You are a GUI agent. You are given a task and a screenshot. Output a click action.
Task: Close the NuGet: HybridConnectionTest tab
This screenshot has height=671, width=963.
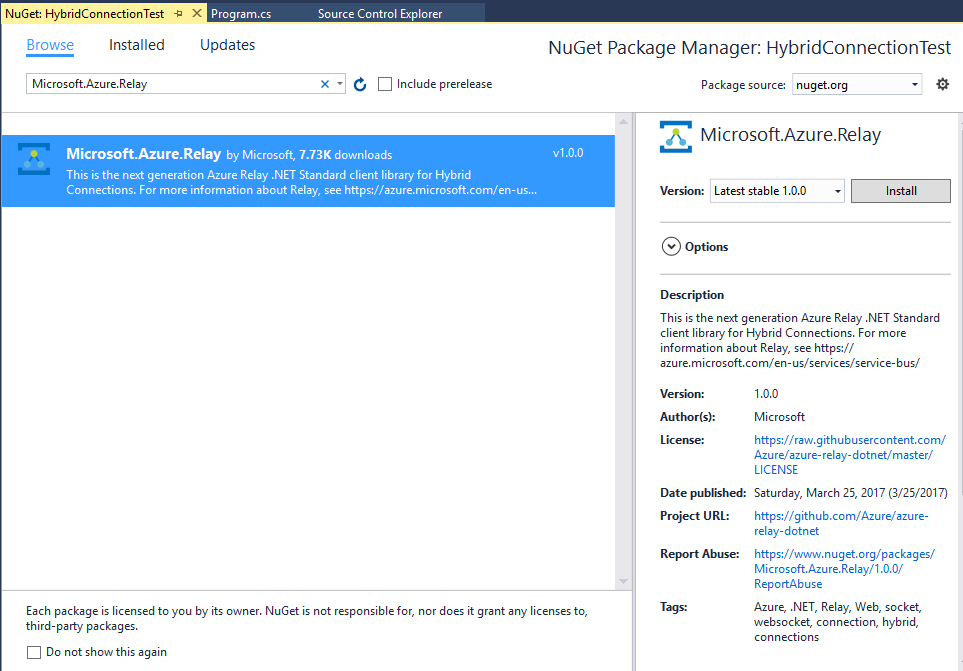[196, 14]
